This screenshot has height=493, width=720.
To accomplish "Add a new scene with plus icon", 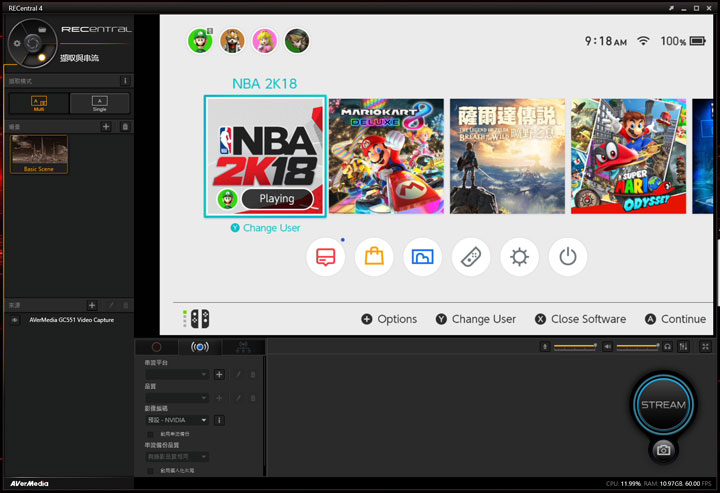I will 106,126.
